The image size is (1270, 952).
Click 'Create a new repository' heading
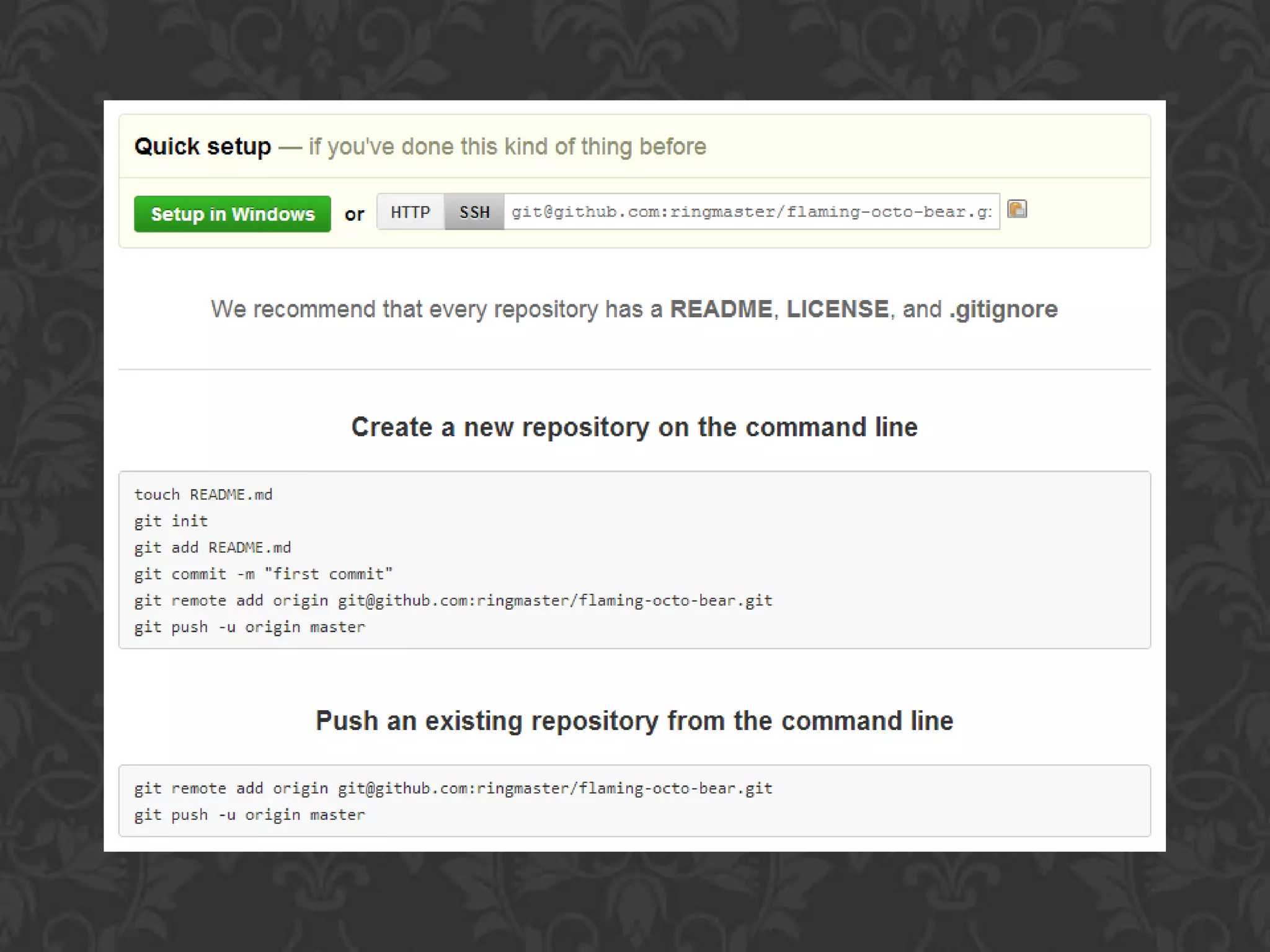[x=634, y=427]
